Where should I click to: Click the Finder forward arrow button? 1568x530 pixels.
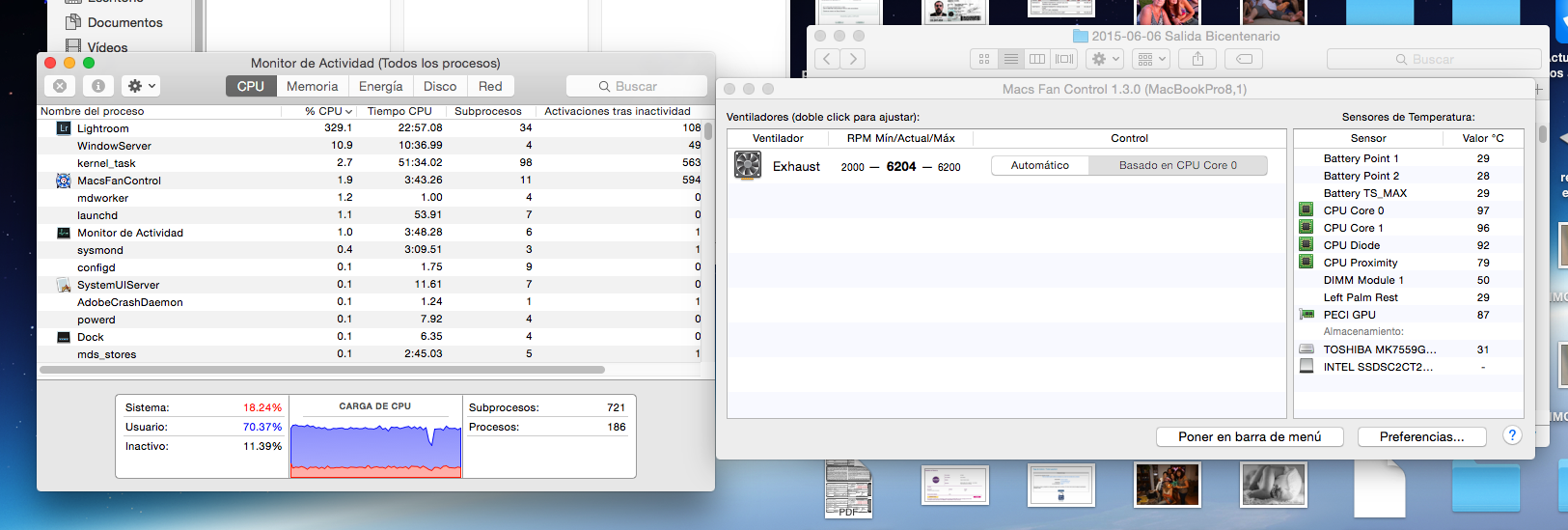853,59
